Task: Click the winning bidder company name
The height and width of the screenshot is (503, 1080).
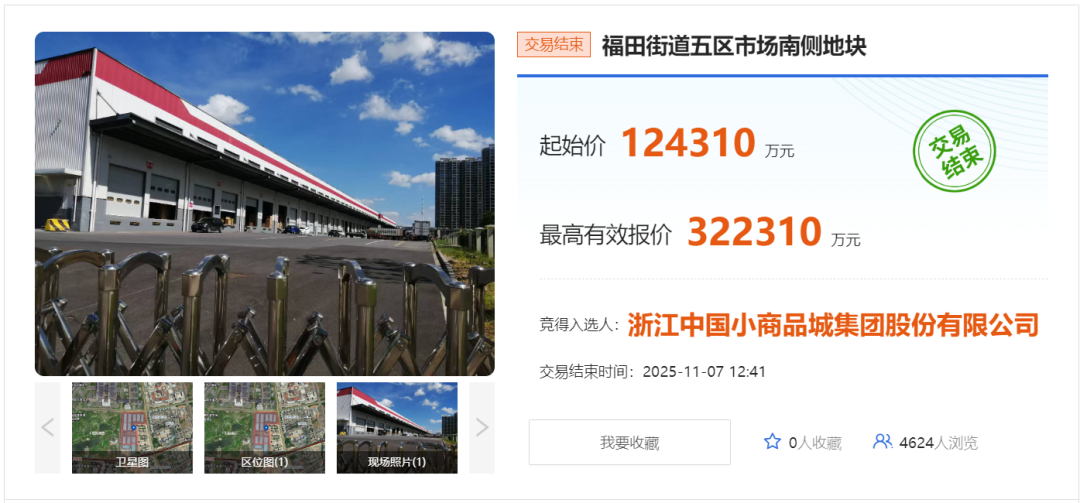Action: (x=833, y=325)
